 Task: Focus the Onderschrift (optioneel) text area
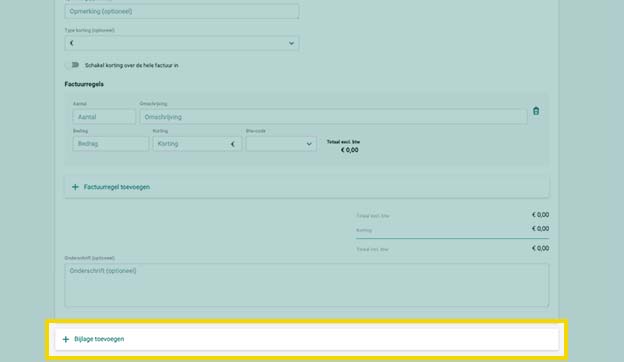tap(306, 285)
